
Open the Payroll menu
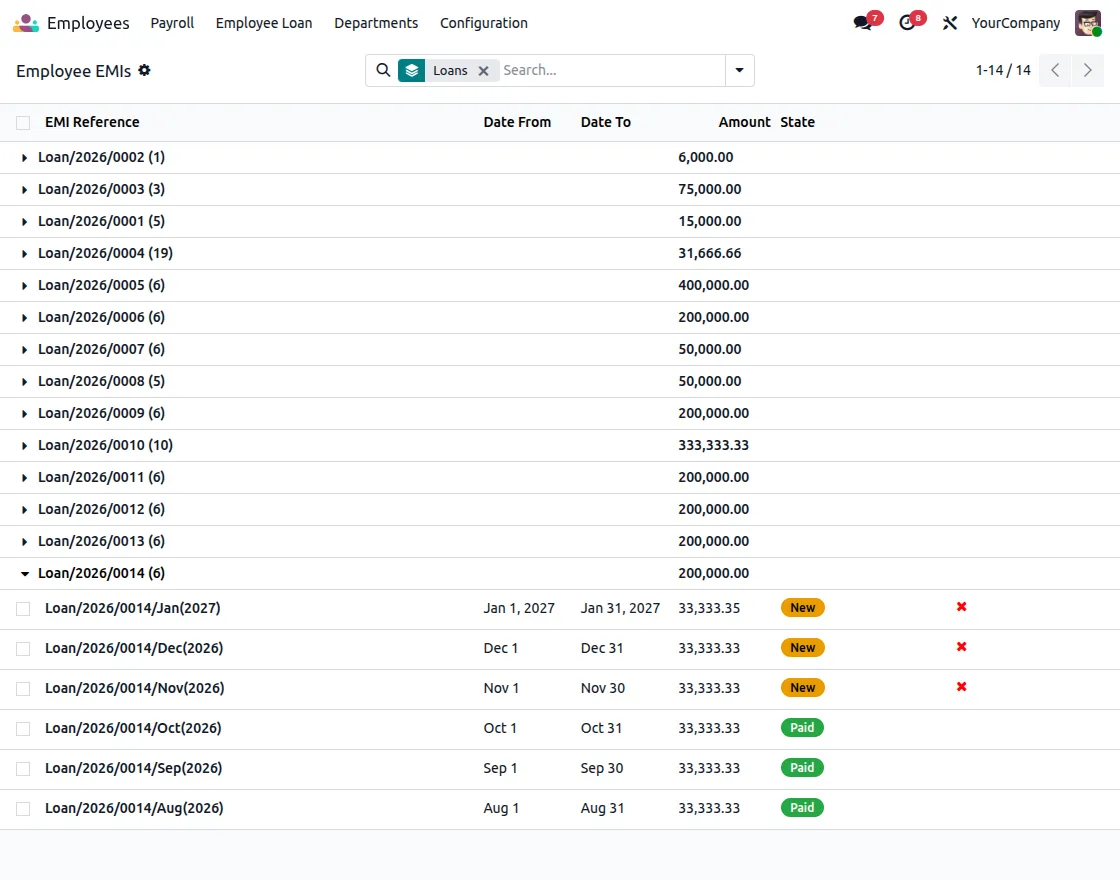(172, 23)
